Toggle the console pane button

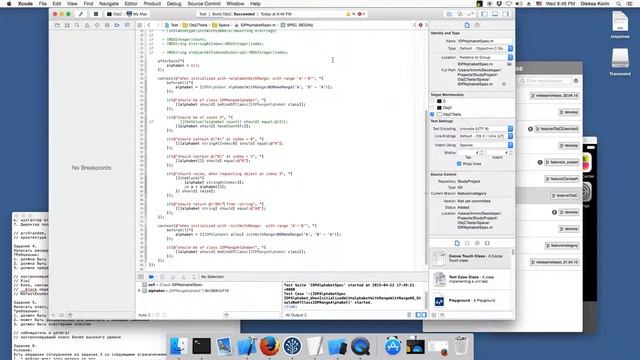tap(424, 315)
